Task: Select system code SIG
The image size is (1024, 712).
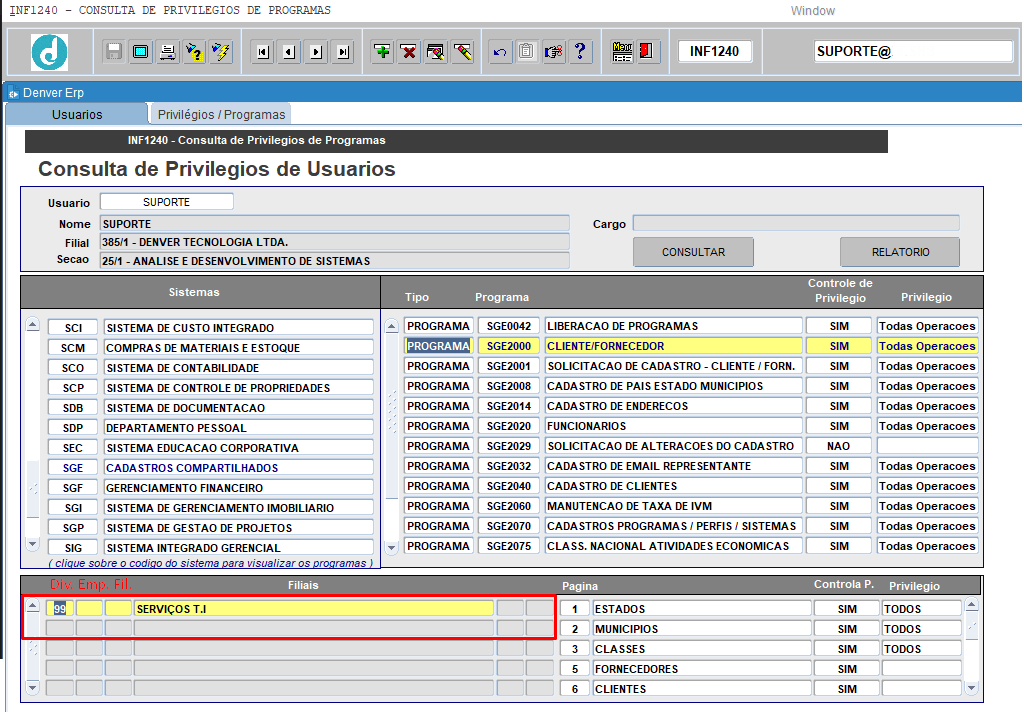Action: (x=73, y=548)
